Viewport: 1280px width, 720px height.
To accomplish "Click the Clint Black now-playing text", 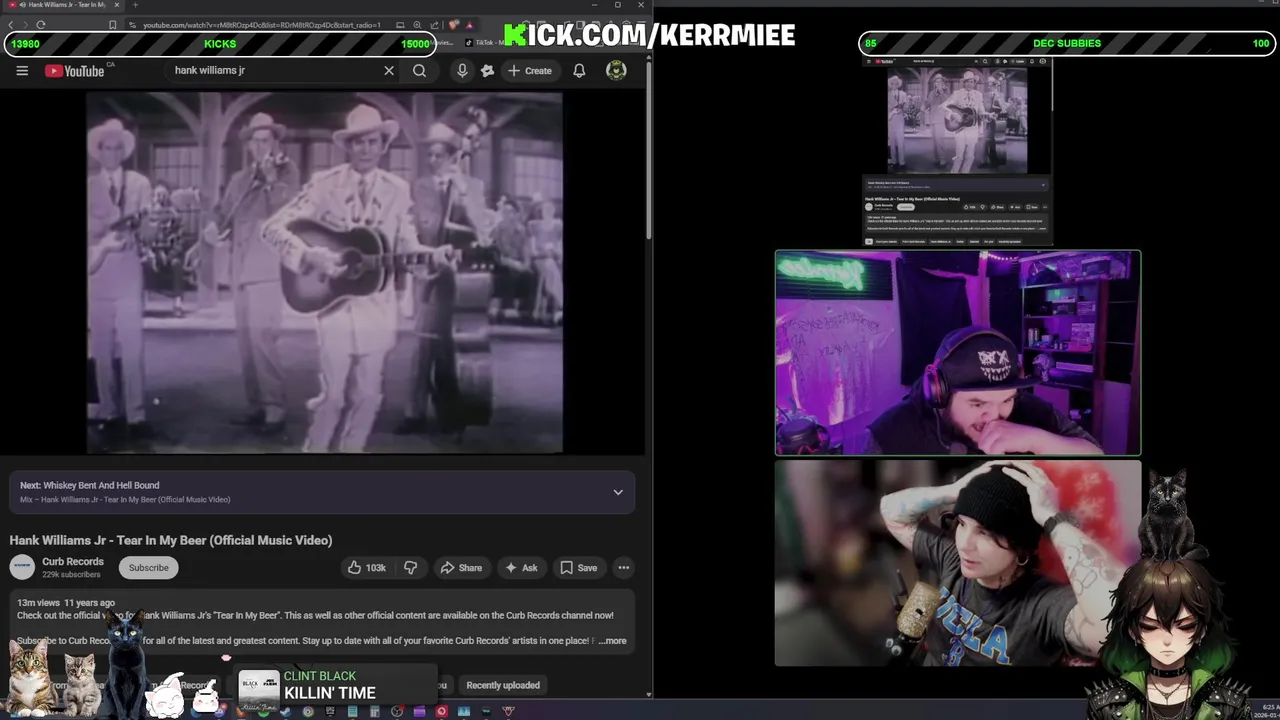I will pos(320,676).
